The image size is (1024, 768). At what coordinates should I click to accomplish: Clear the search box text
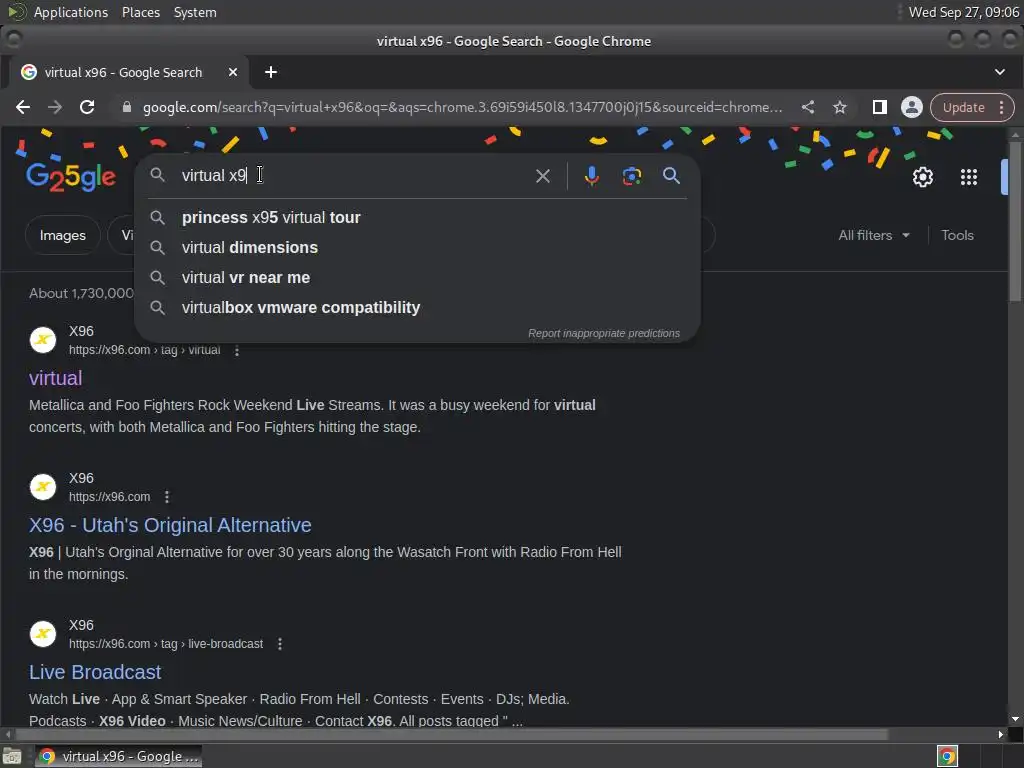543,176
